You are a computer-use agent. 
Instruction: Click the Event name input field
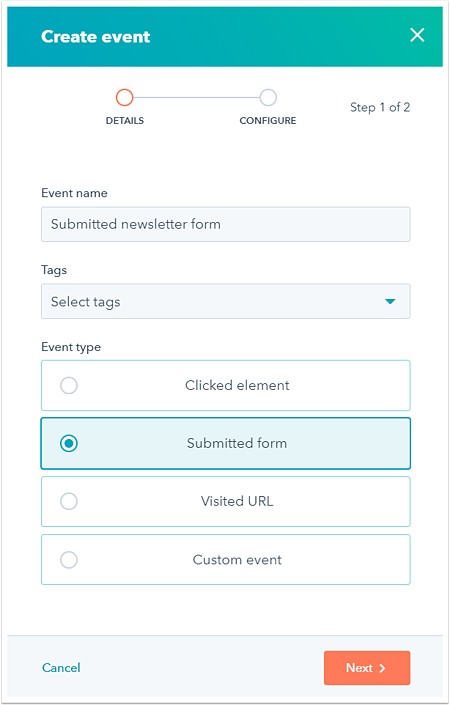click(x=226, y=224)
